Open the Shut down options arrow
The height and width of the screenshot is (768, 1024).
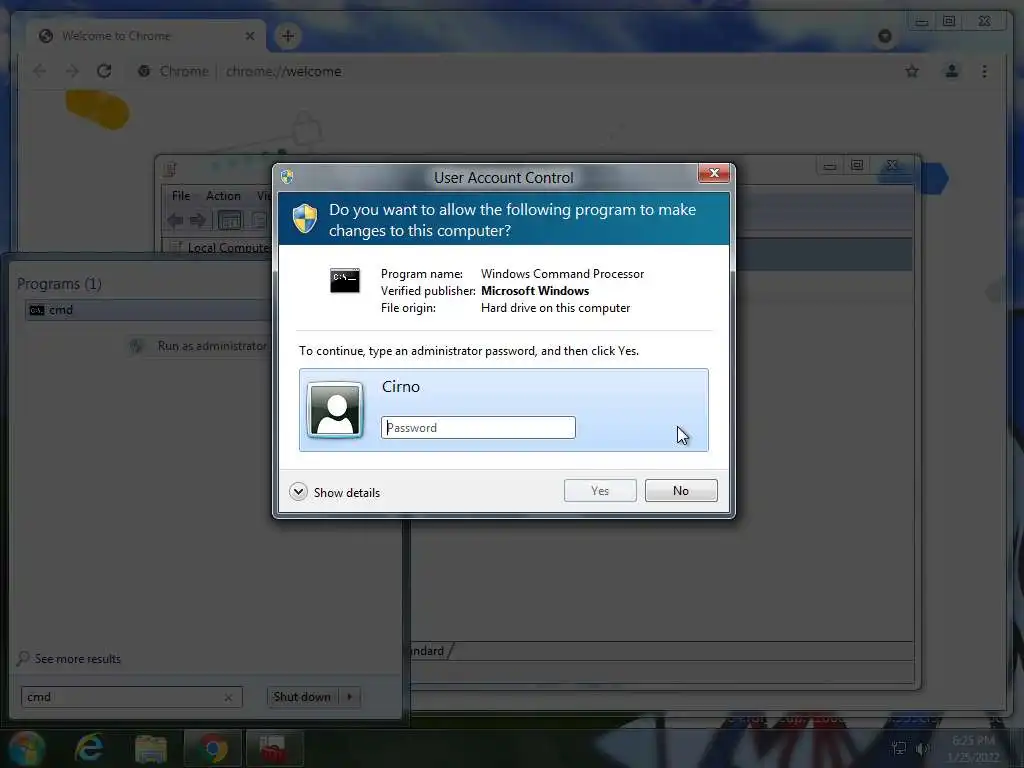(x=349, y=697)
